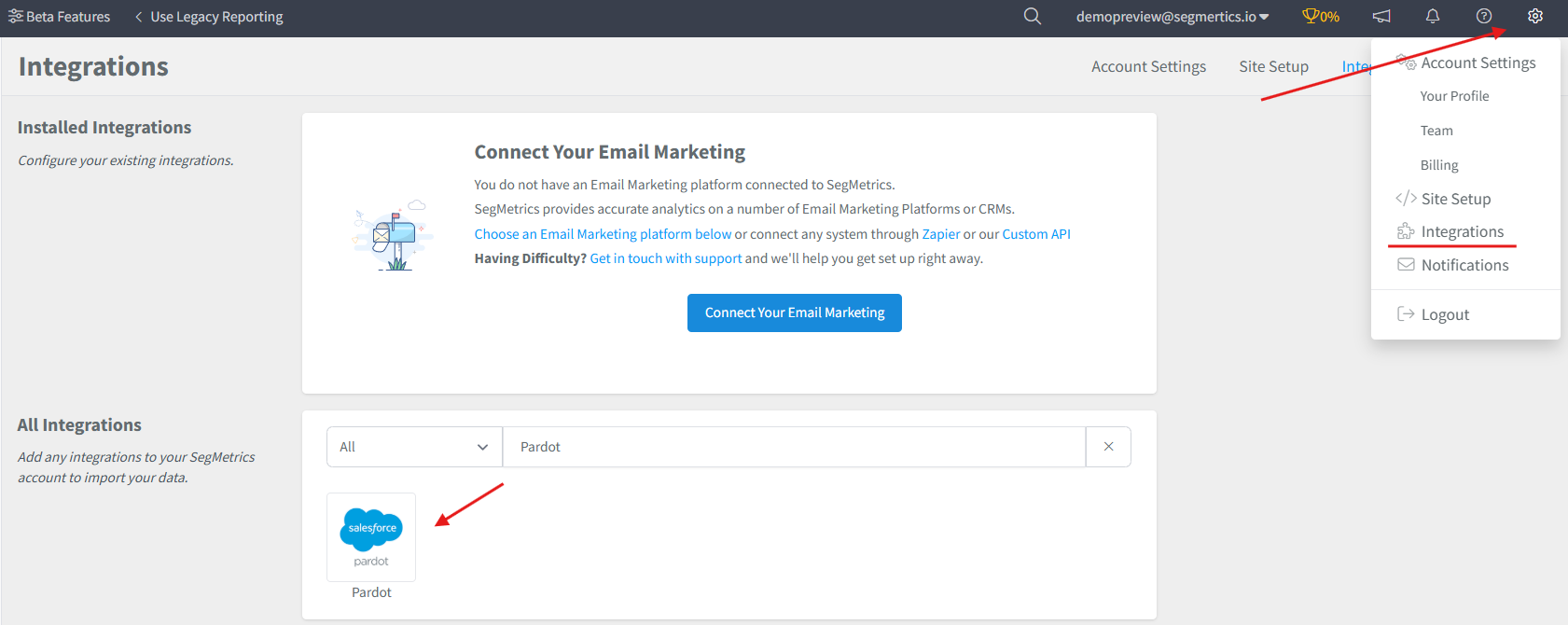
Task: Expand the demopreview@segmertics.io account dropdown
Action: [x=1173, y=17]
